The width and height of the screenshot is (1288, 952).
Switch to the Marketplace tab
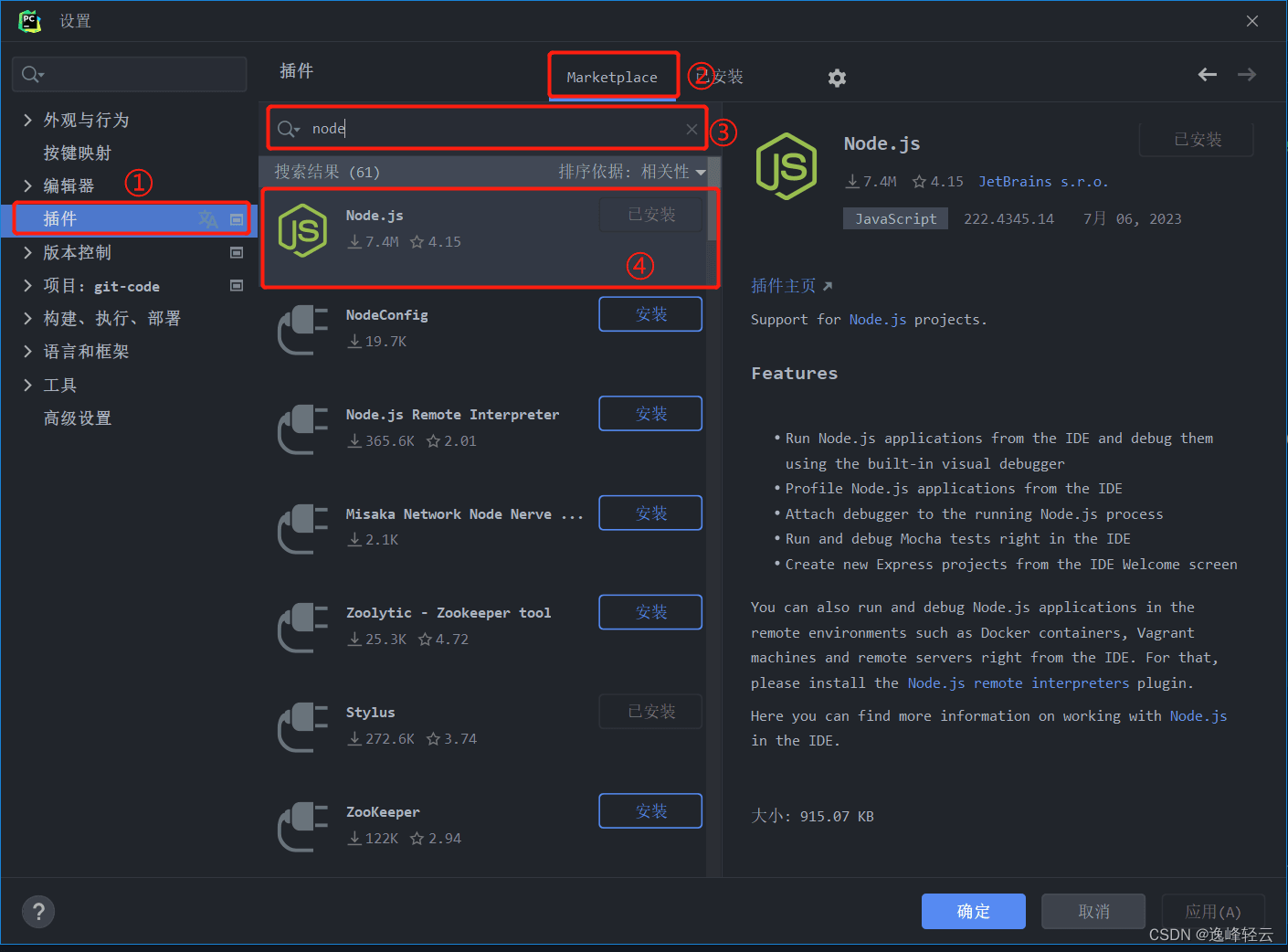pos(612,77)
